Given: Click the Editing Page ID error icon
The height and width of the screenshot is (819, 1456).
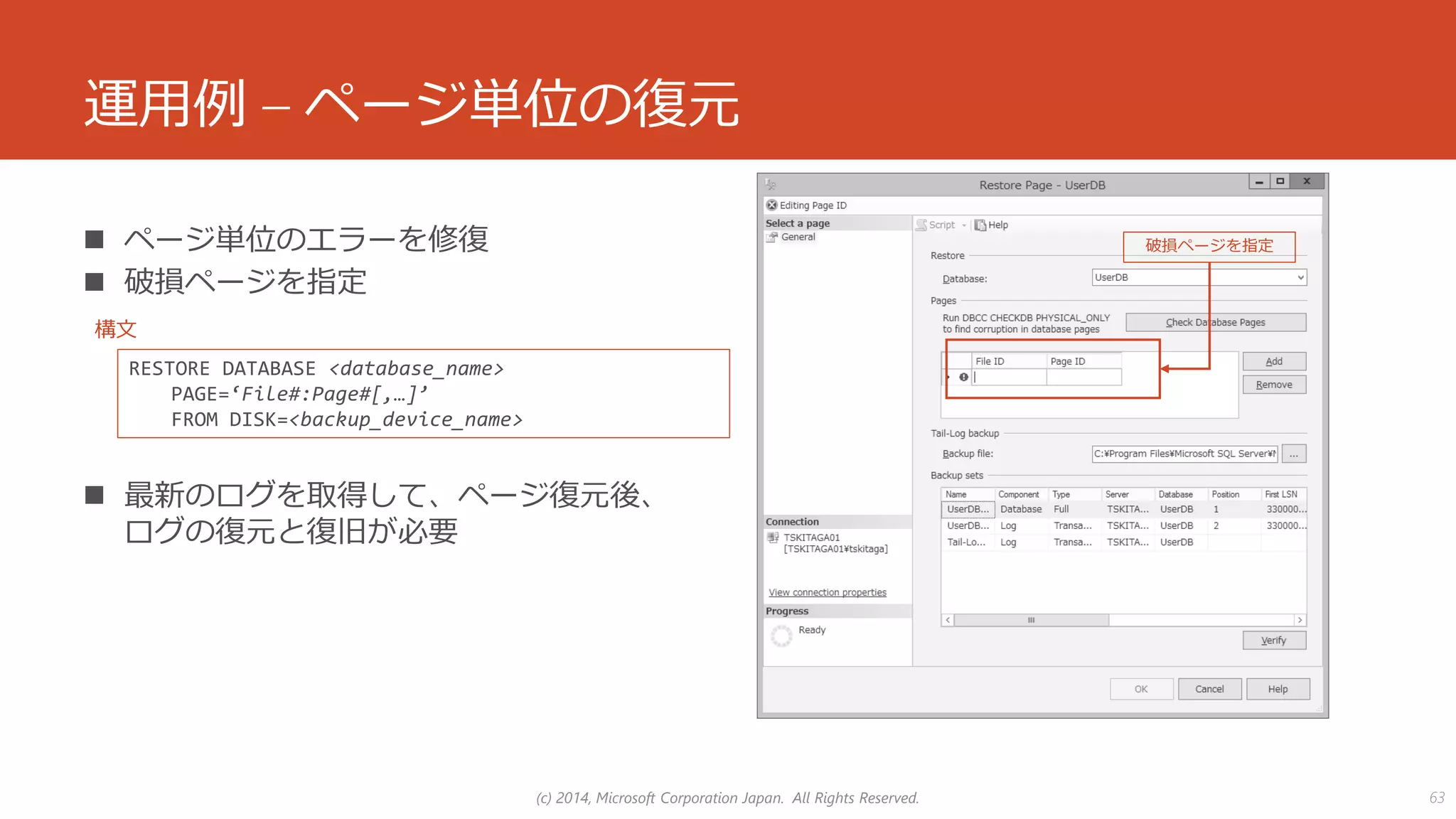Looking at the screenshot, I should click(x=771, y=205).
